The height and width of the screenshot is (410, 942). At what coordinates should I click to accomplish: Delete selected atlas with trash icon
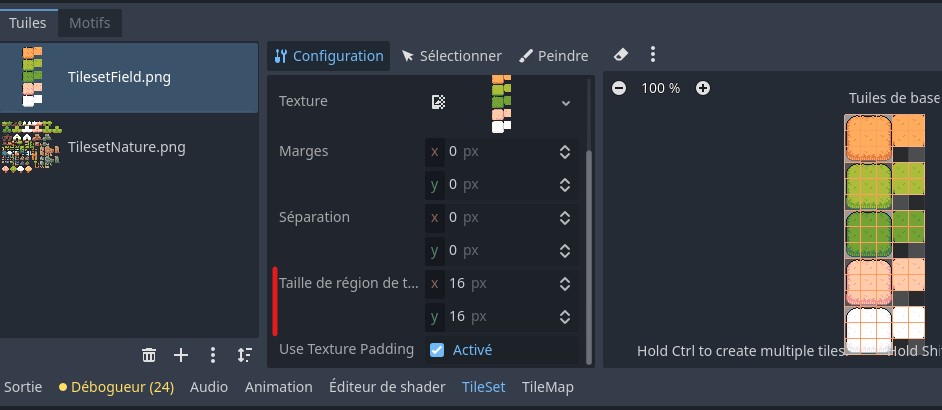[149, 355]
